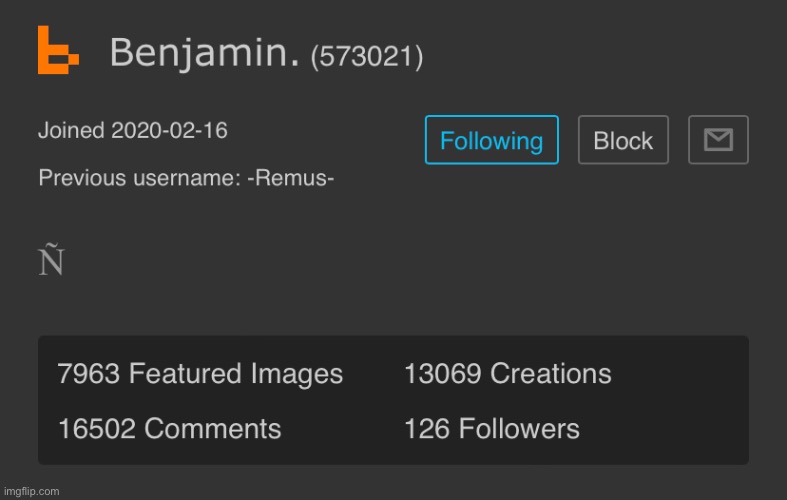Viewport: 787px width, 500px height.
Task: Click the Previous username -Remus- text
Action: 186,178
